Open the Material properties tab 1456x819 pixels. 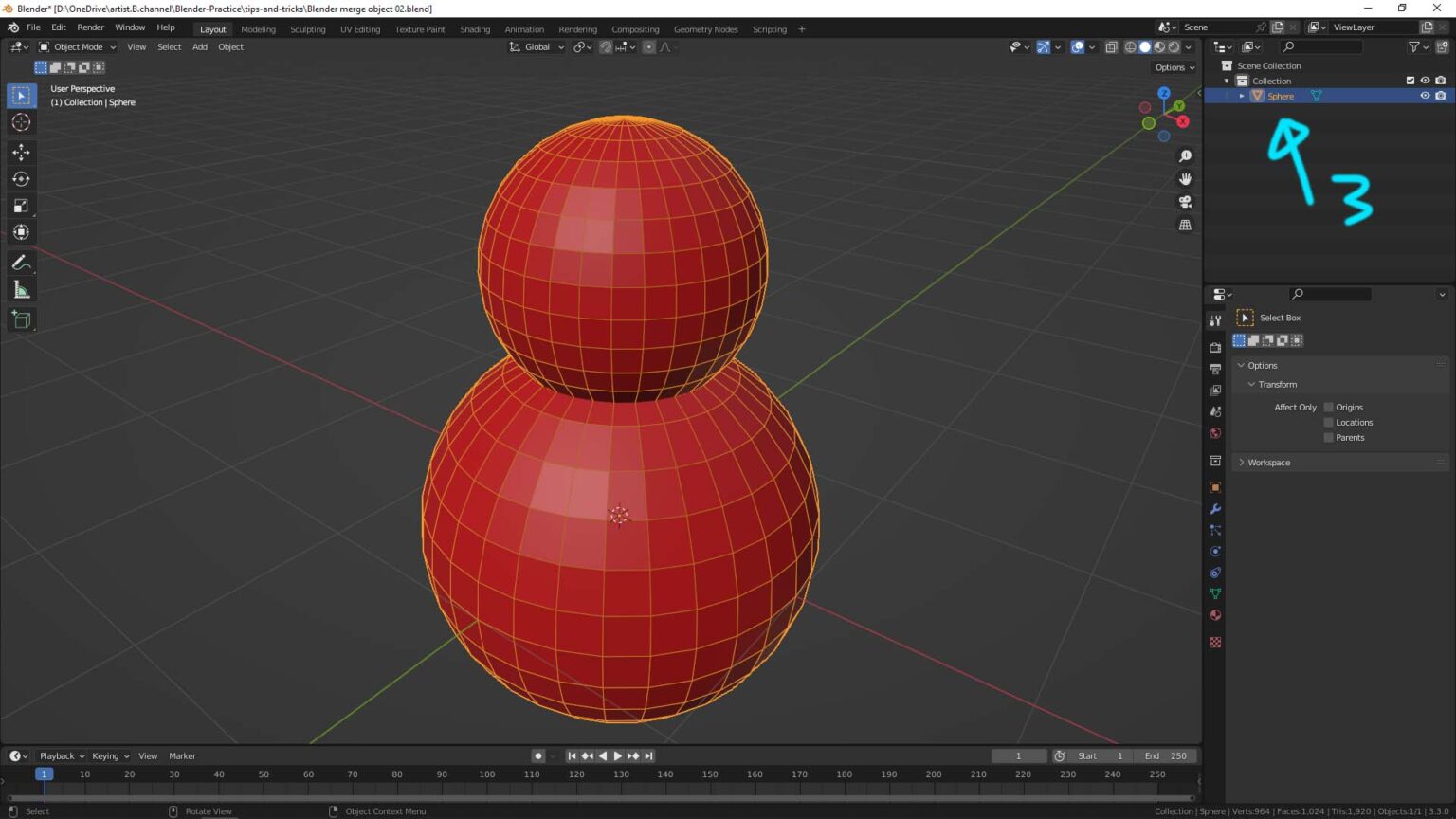pos(1215,615)
